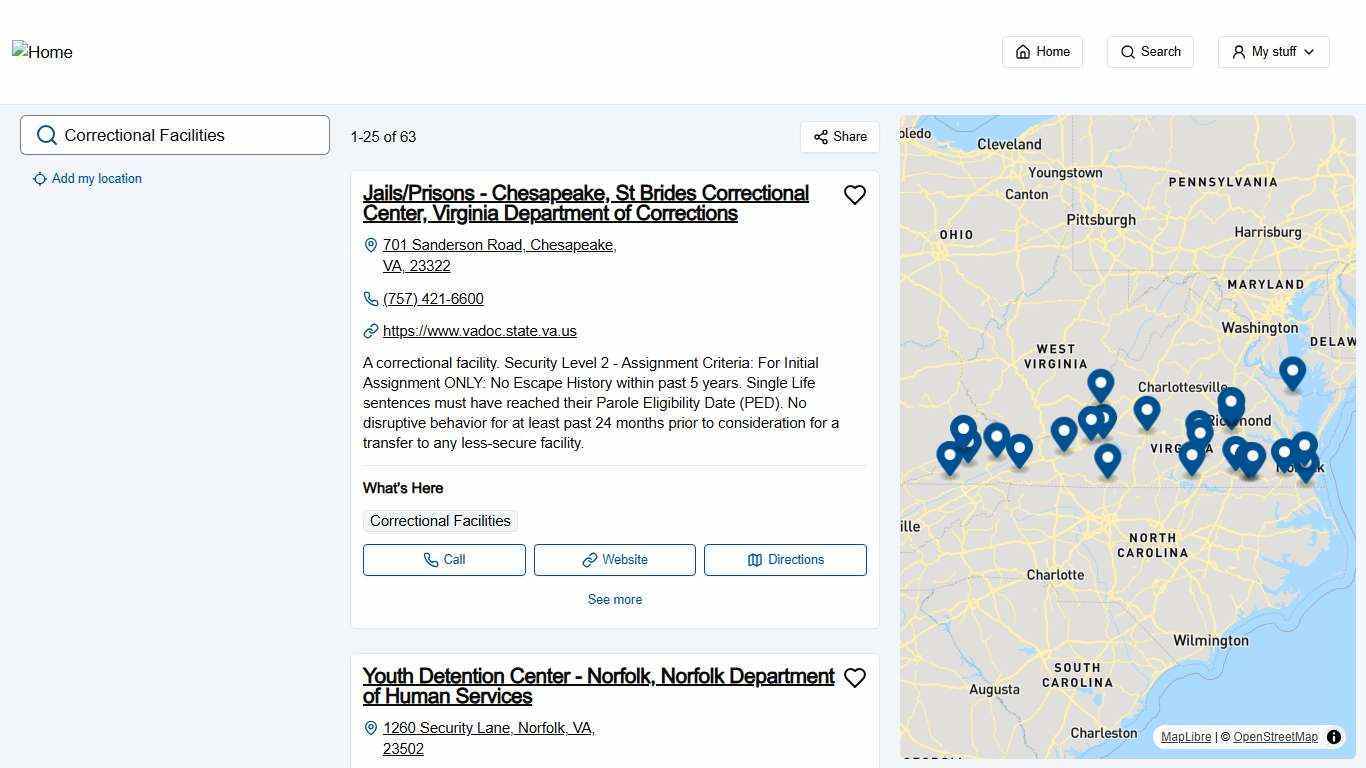The height and width of the screenshot is (768, 1366).
Task: Click the See more link
Action: pos(614,599)
